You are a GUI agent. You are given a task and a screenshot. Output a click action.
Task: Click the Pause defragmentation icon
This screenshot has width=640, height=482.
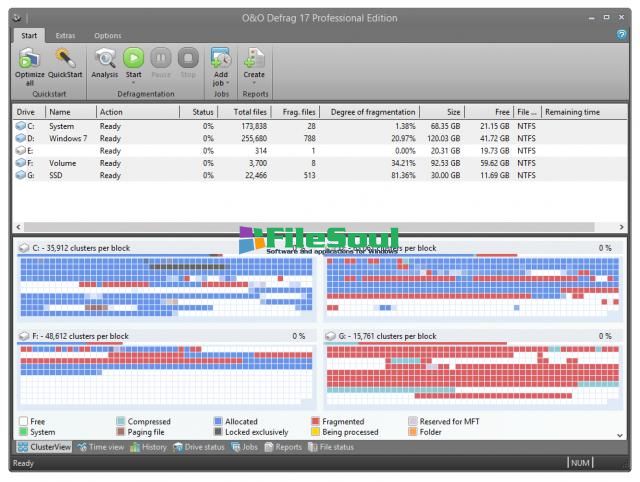[162, 60]
